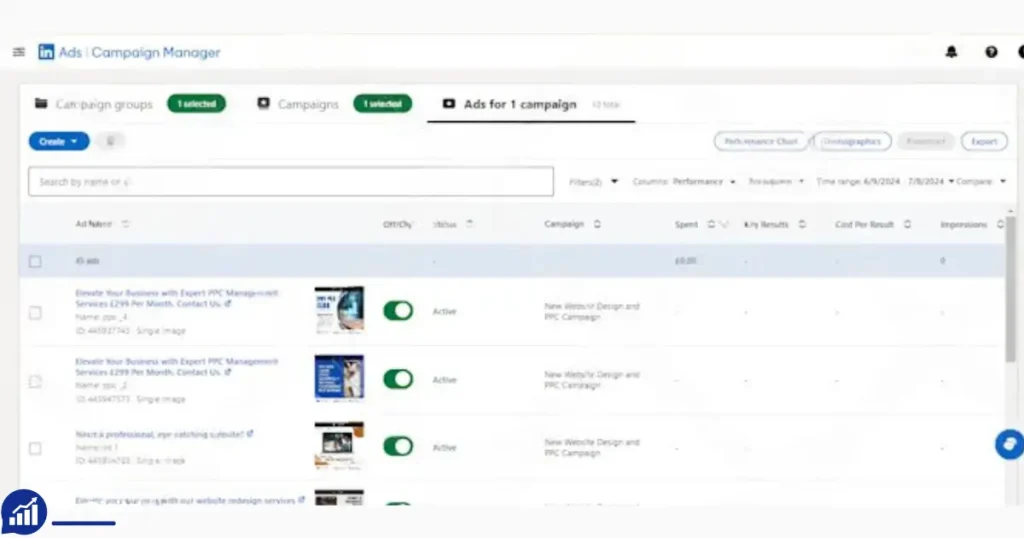Click the icon button next to Create

110,141
